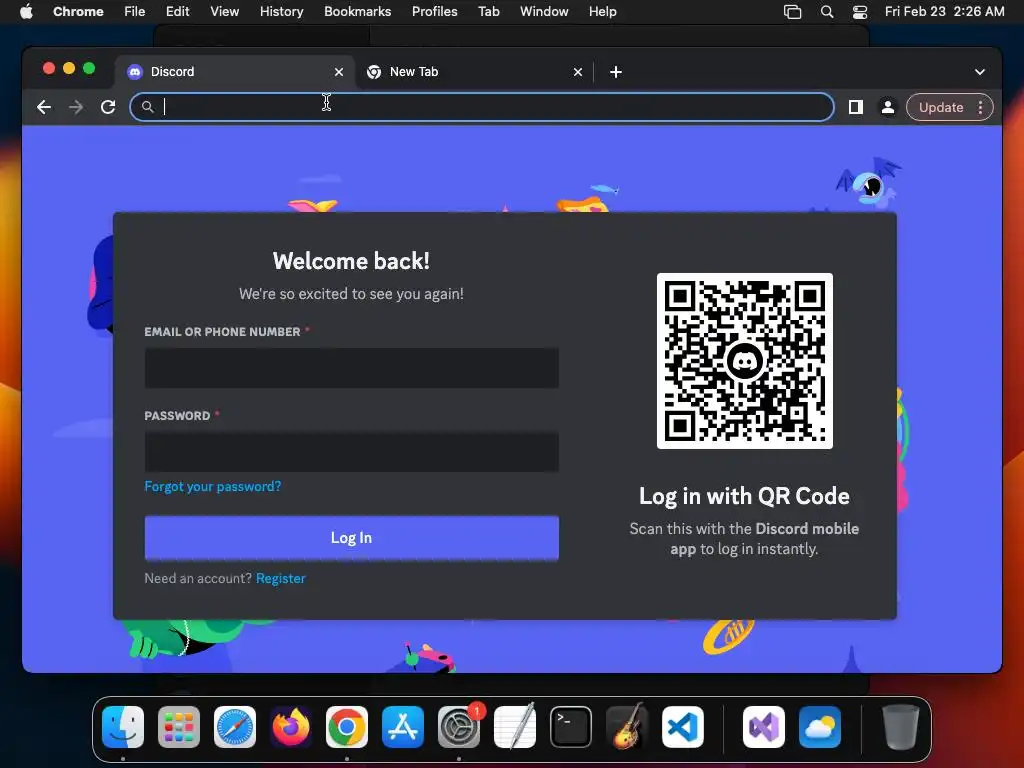Click the Log In button
The height and width of the screenshot is (768, 1024).
351,537
